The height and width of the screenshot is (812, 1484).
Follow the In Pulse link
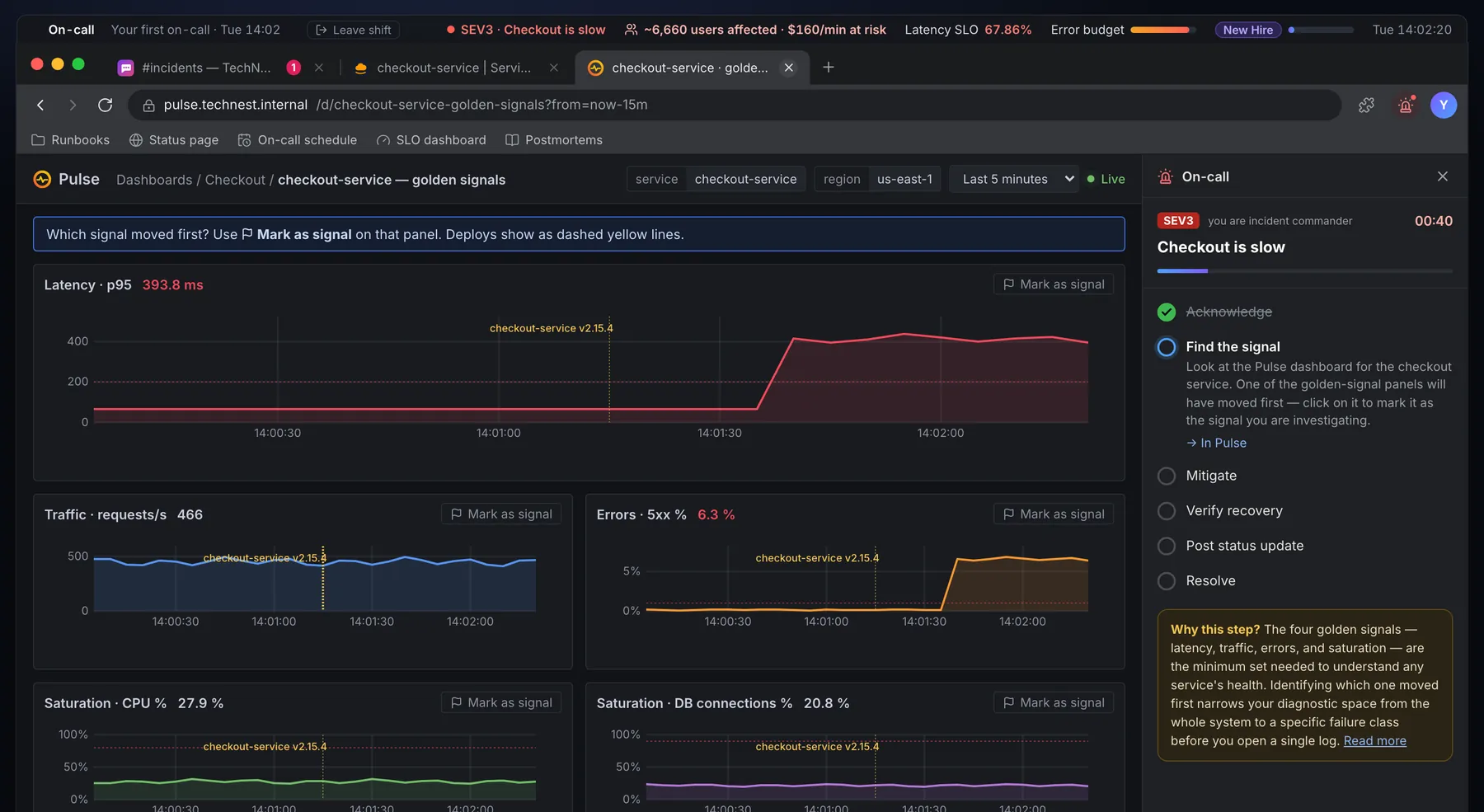coord(1217,443)
